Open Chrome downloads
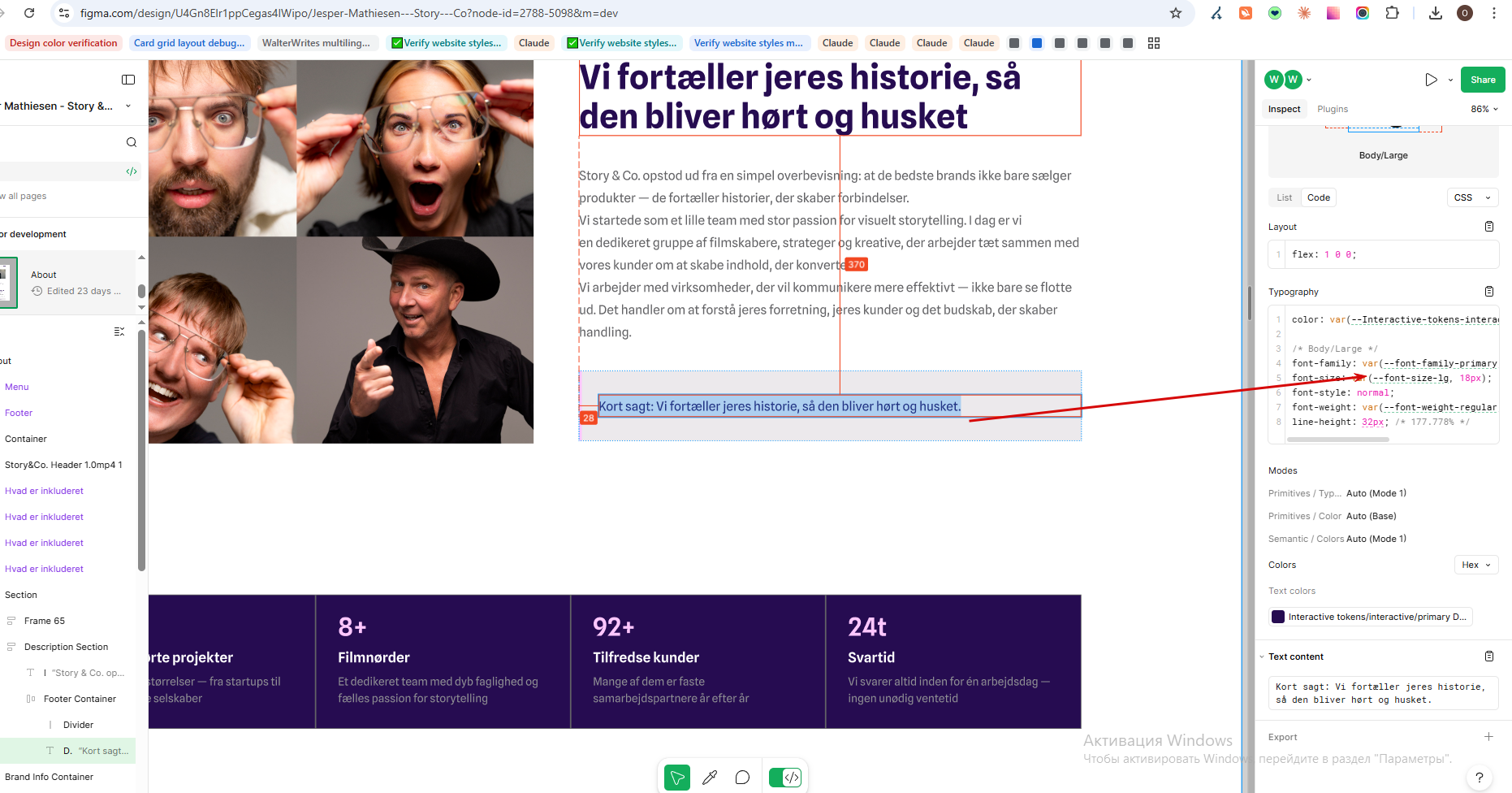Screen dimensions: 1512x793 click(1436, 13)
